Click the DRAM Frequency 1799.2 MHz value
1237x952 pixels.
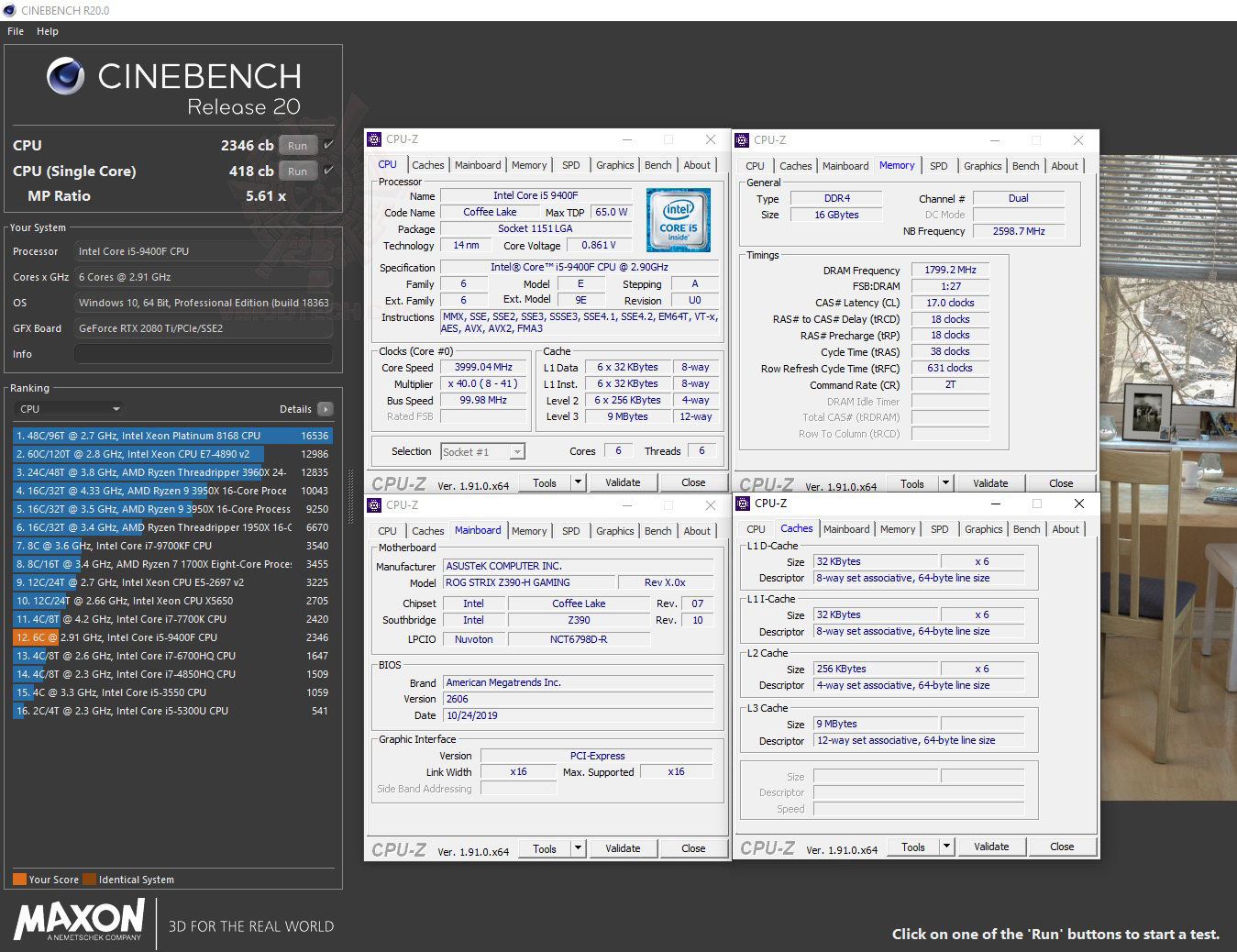pyautogui.click(x=950, y=270)
